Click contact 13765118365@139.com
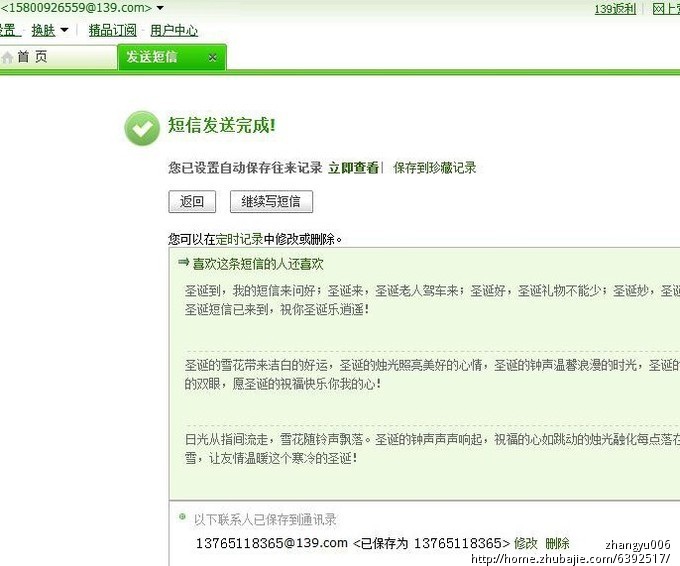Viewport: 680px width, 566px height. pyautogui.click(x=272, y=543)
